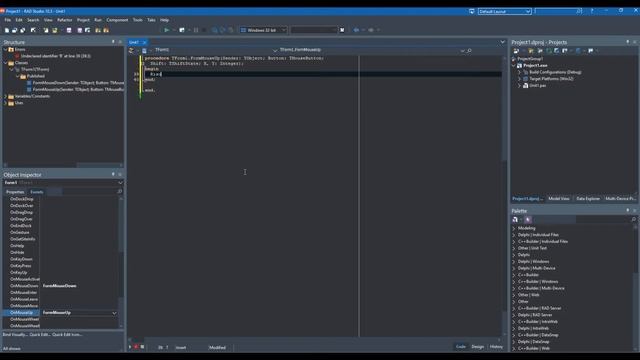Click the Palette panel vertical scrollbar

[635, 288]
